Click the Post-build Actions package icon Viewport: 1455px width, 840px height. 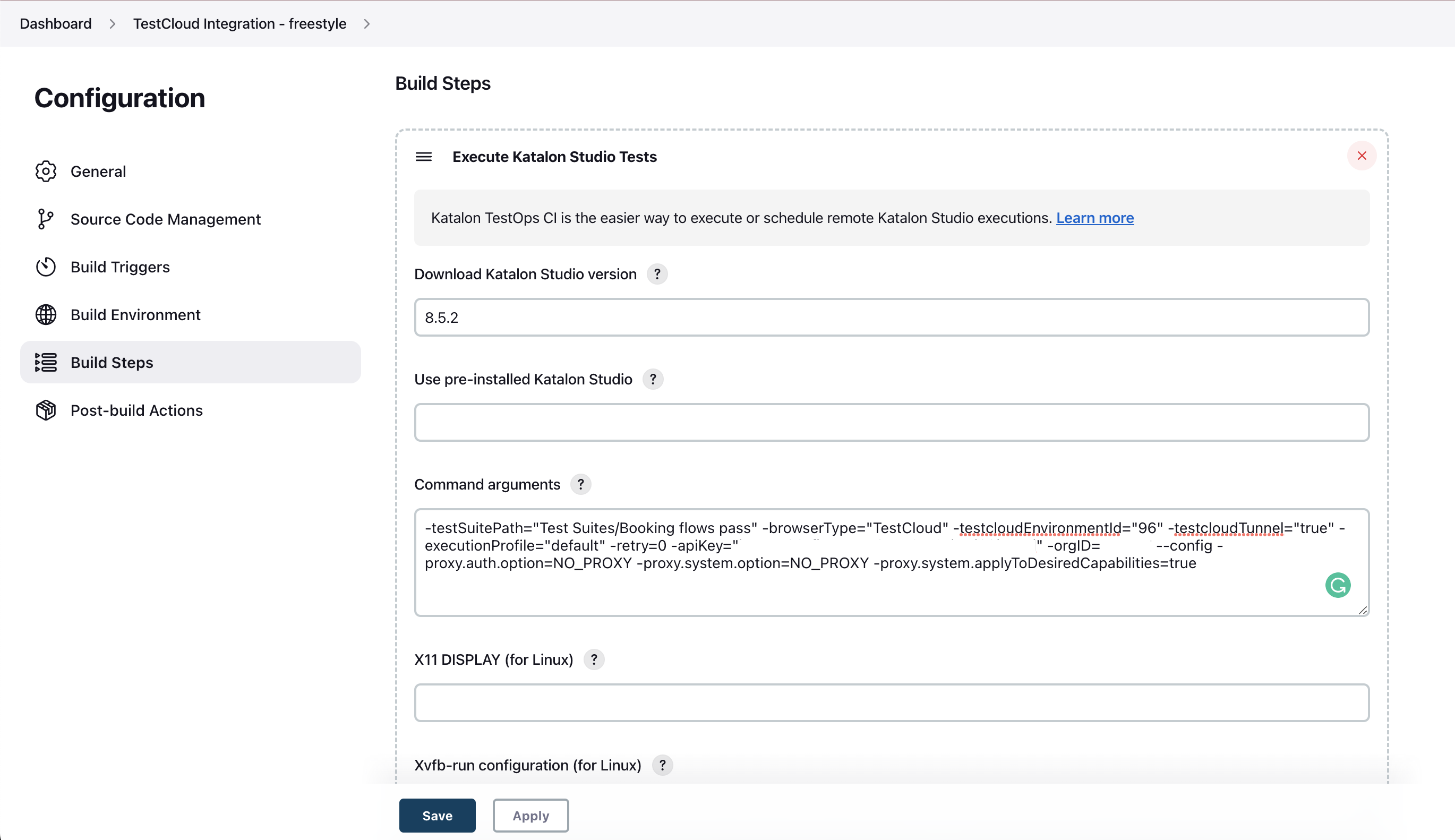(x=46, y=410)
